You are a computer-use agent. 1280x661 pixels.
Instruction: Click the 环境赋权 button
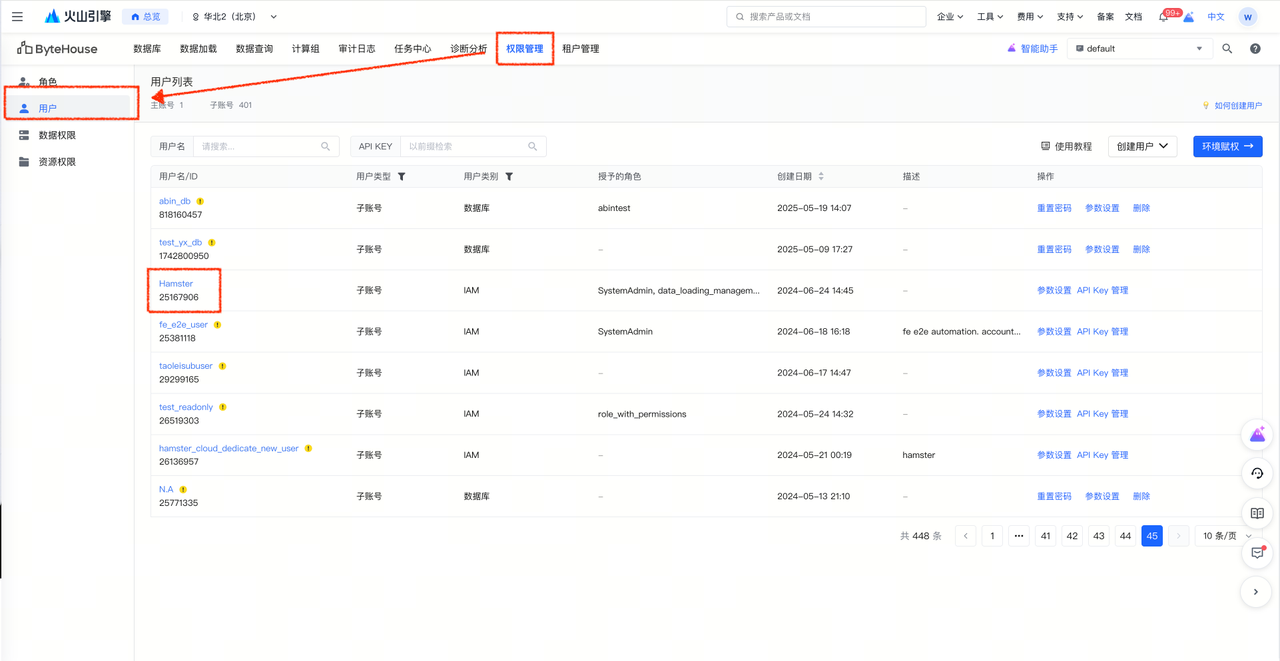point(1227,146)
